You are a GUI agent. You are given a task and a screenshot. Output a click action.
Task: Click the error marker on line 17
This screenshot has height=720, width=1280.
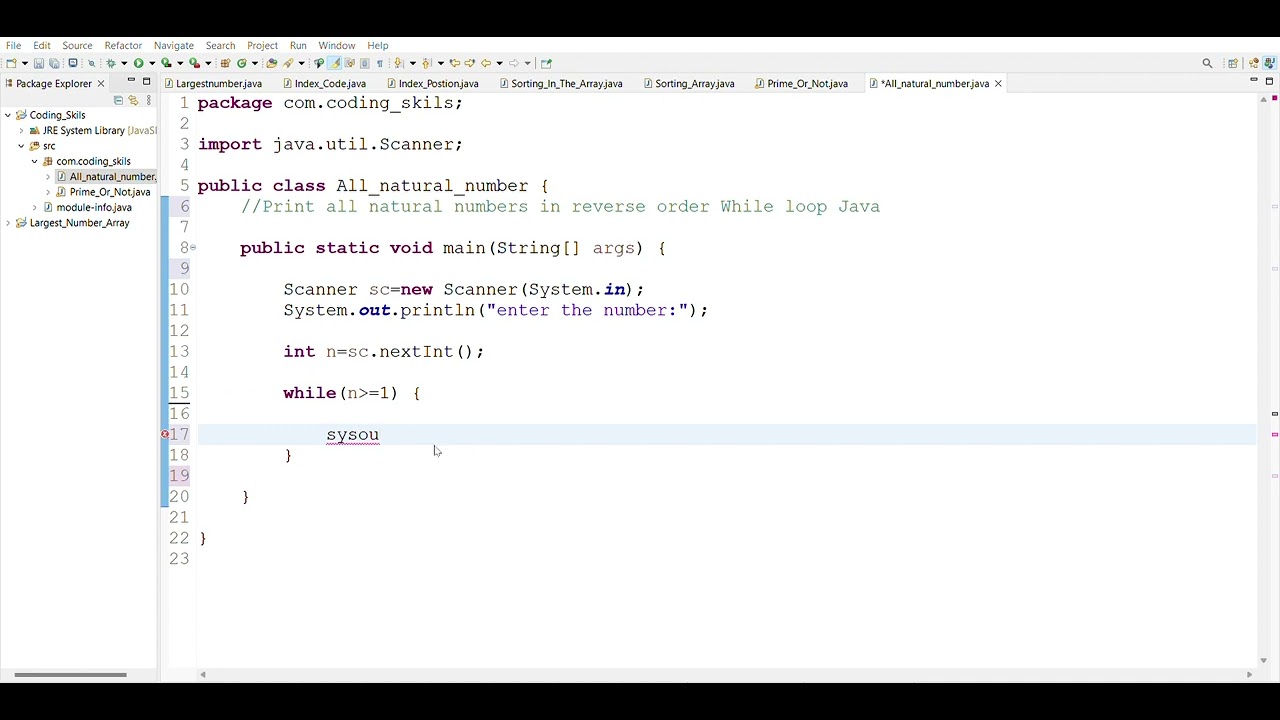(165, 434)
